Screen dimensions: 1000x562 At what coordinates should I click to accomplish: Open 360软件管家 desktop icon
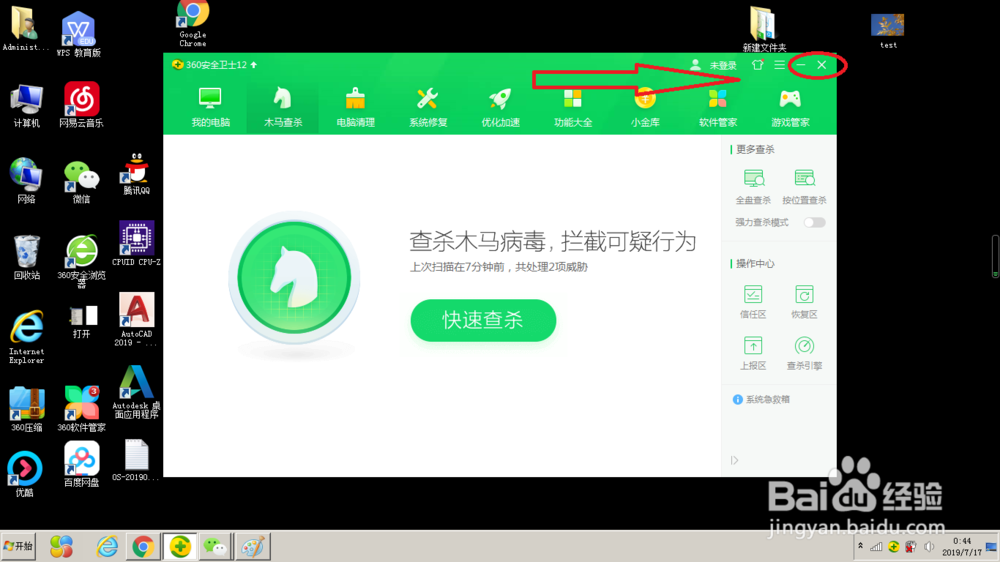pos(81,409)
